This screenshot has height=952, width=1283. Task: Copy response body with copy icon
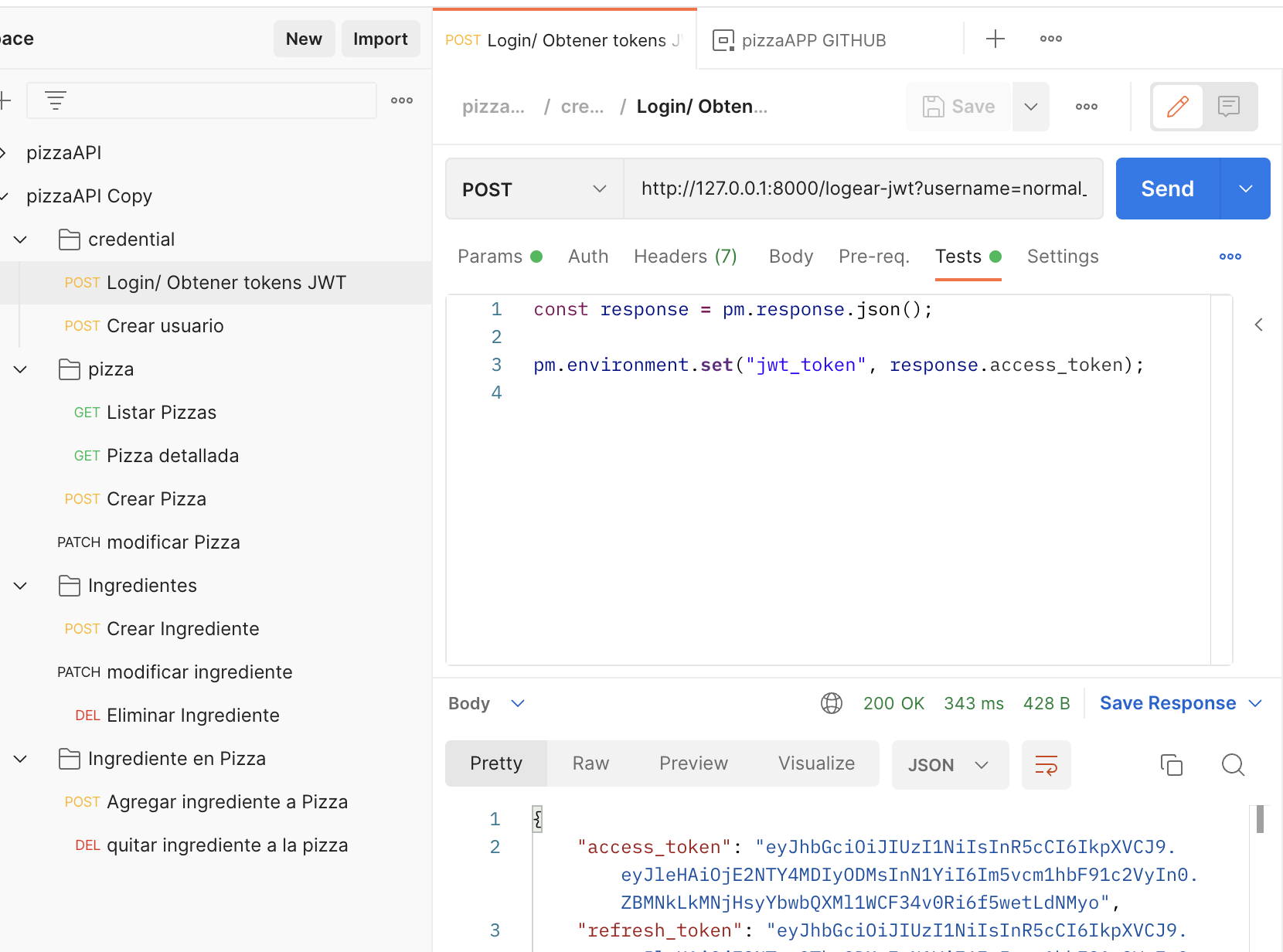pyautogui.click(x=1172, y=765)
